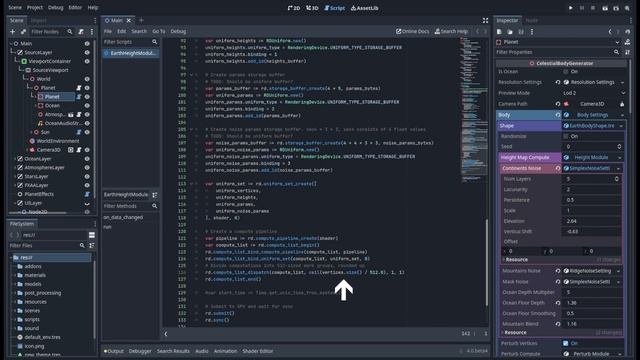Open Resolution Settings resource dropdown arrow

(x=622, y=82)
